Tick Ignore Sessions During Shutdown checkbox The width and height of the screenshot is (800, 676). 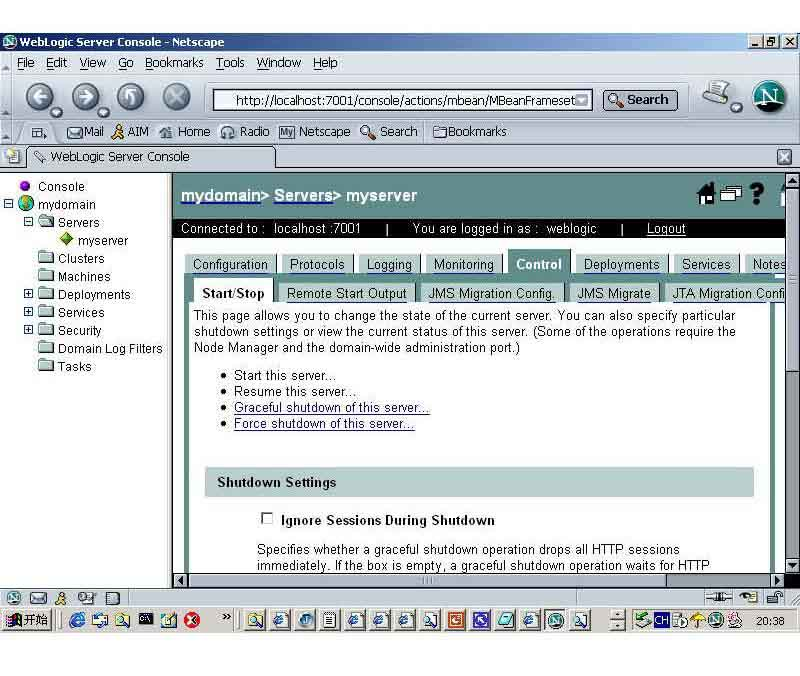coord(267,518)
